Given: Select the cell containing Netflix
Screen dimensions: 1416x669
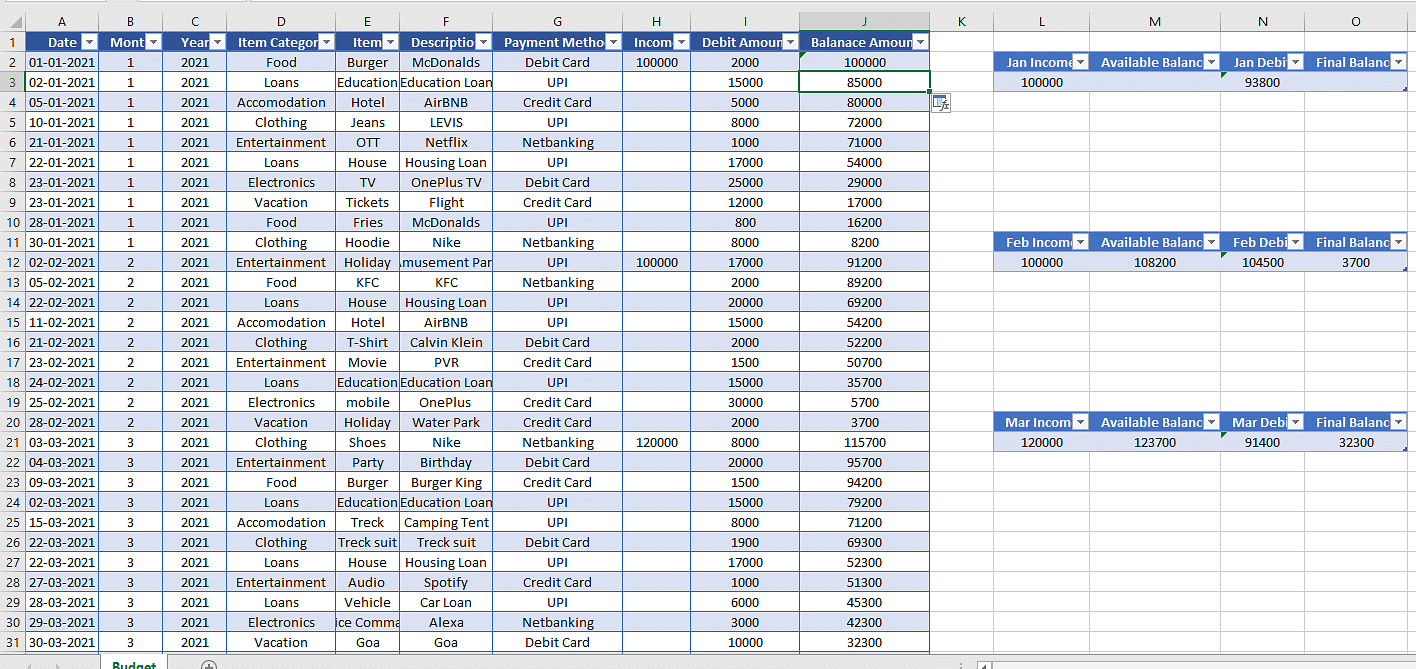Looking at the screenshot, I should tap(446, 142).
